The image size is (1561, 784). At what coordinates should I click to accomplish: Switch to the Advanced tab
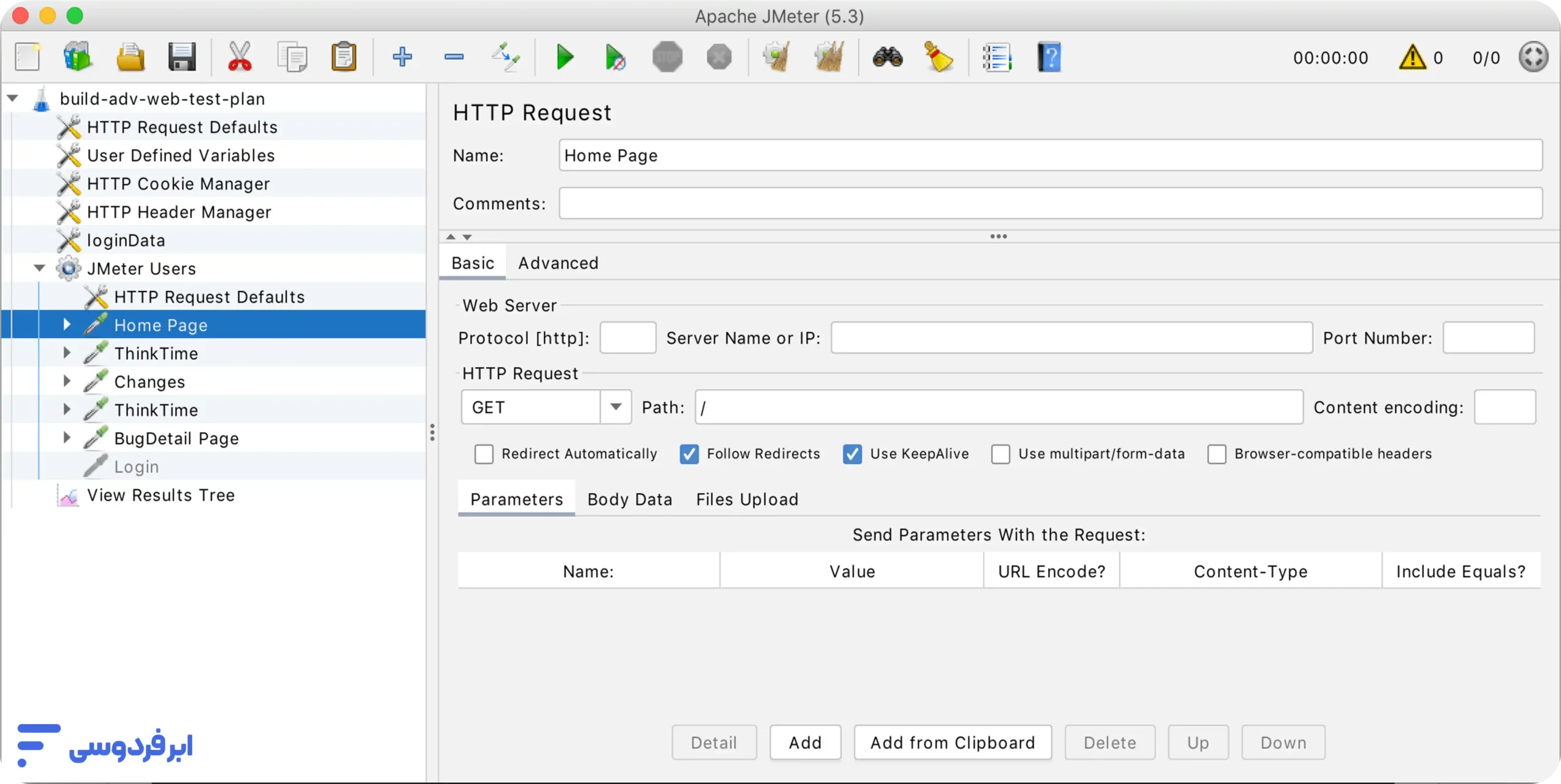click(559, 262)
